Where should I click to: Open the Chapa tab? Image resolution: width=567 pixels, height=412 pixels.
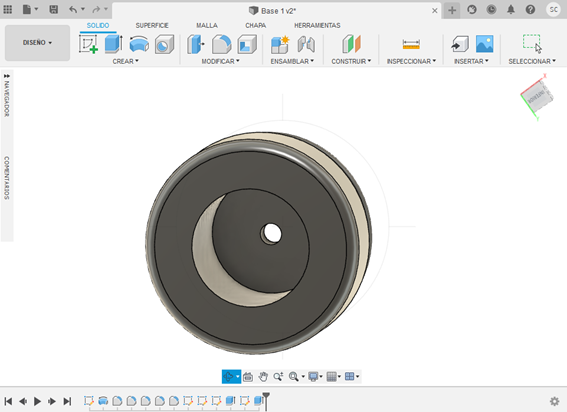256,25
